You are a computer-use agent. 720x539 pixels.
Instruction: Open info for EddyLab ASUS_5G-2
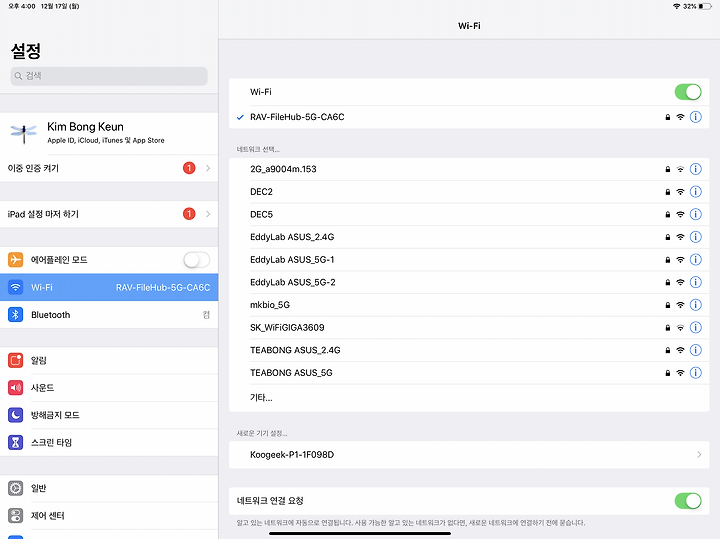click(x=696, y=282)
